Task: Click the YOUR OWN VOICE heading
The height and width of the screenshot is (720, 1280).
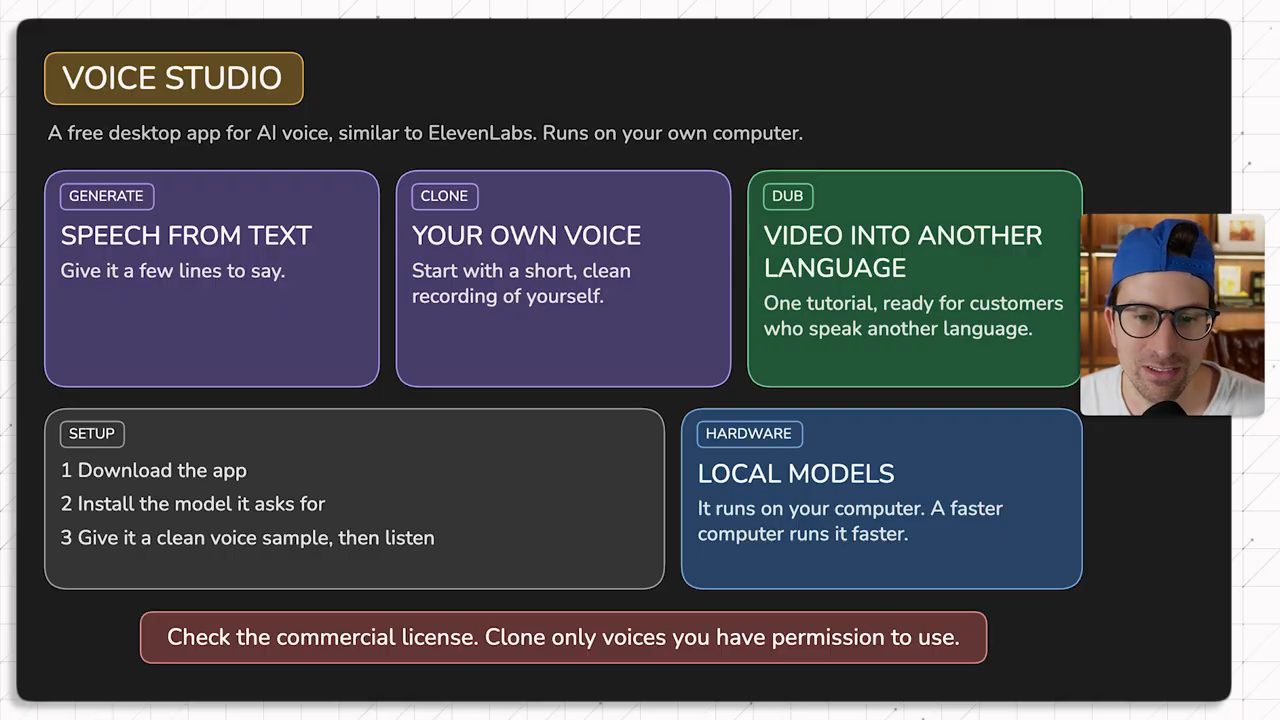Action: (x=526, y=236)
